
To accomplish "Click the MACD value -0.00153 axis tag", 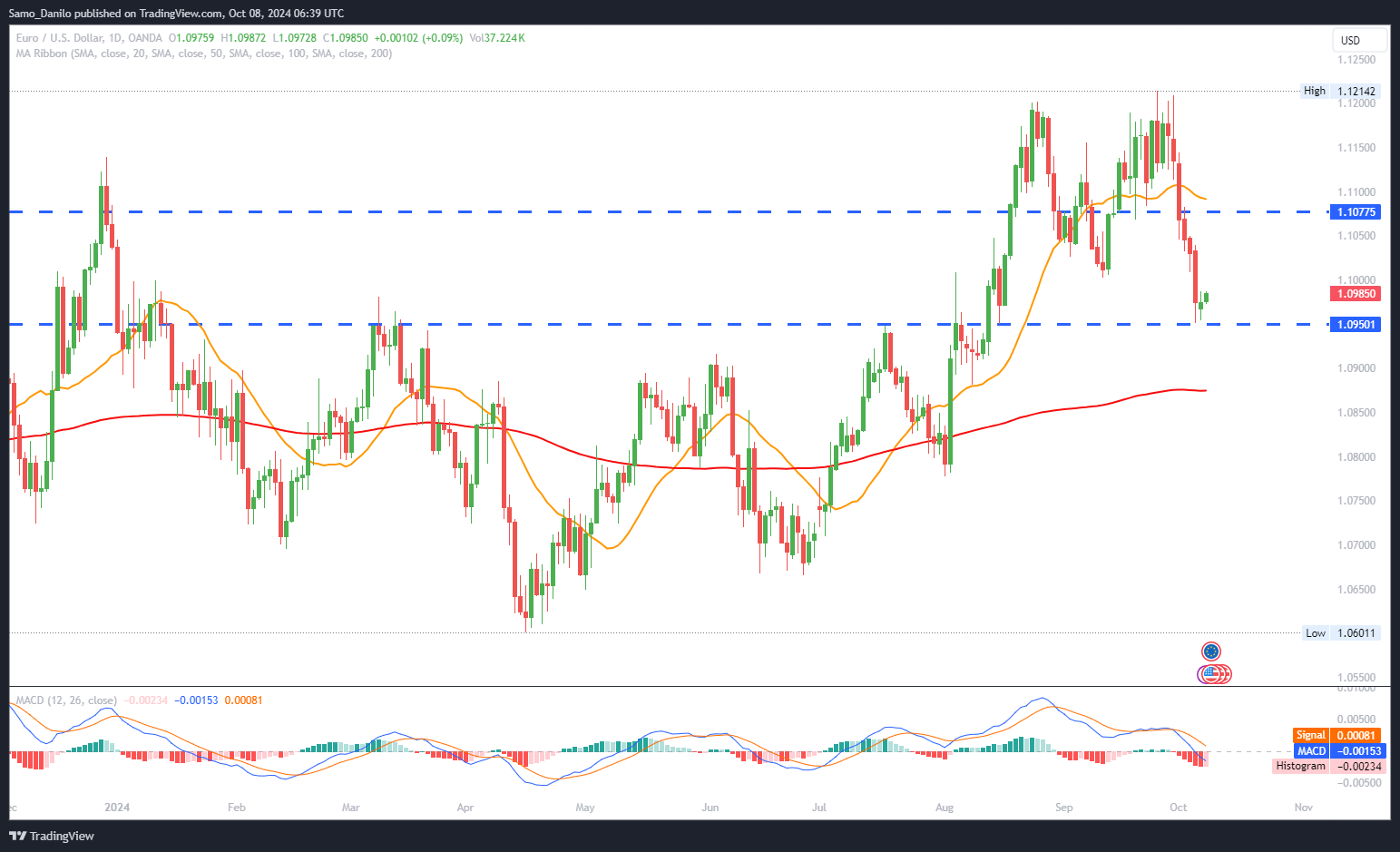I will pyautogui.click(x=1356, y=751).
